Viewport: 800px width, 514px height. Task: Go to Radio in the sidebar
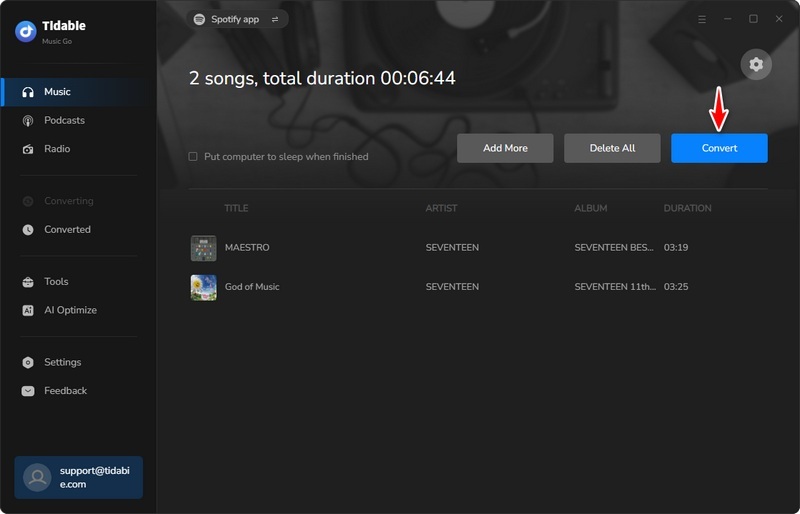click(57, 149)
